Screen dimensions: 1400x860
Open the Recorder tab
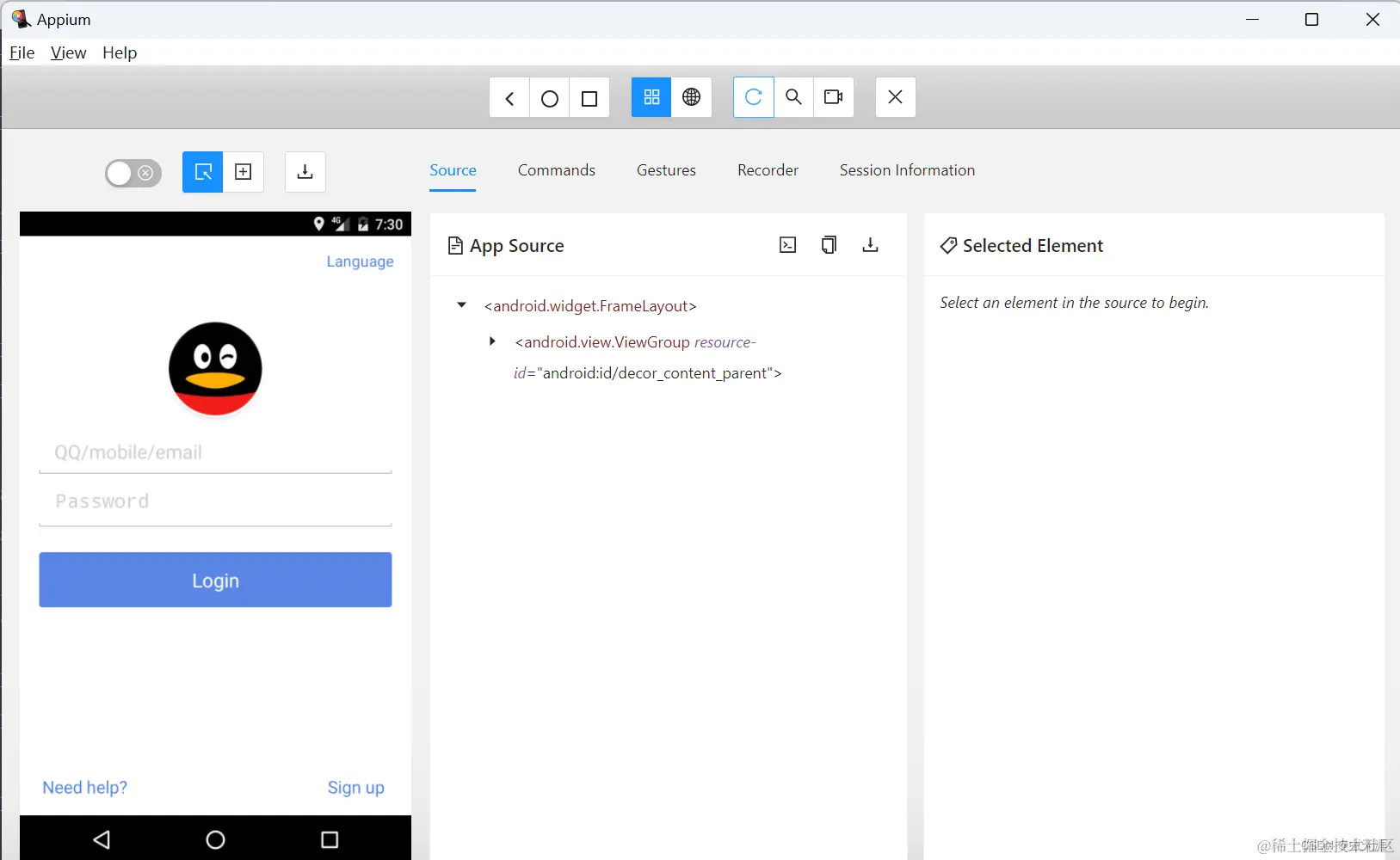768,170
